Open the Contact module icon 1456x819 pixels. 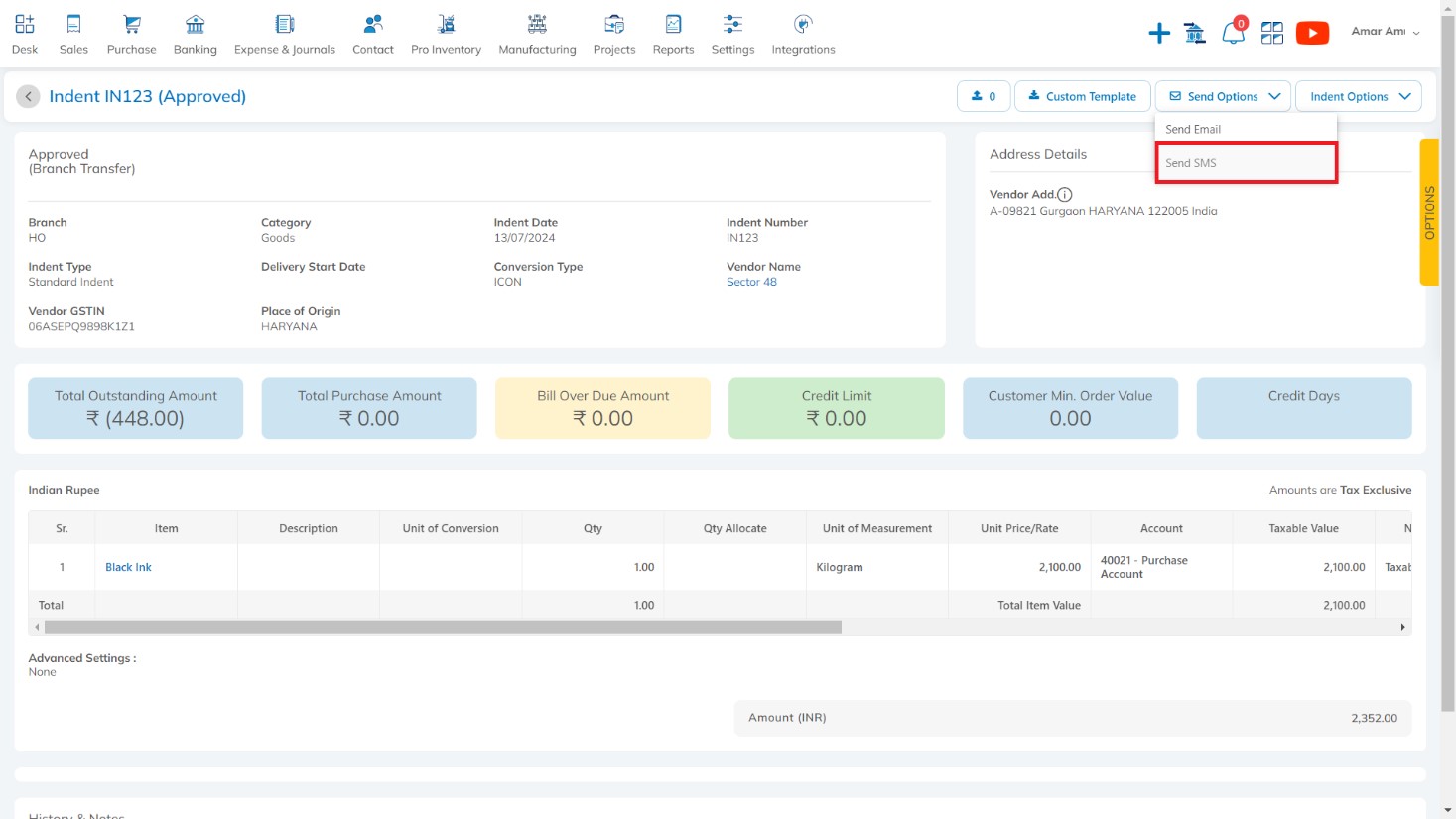click(373, 24)
